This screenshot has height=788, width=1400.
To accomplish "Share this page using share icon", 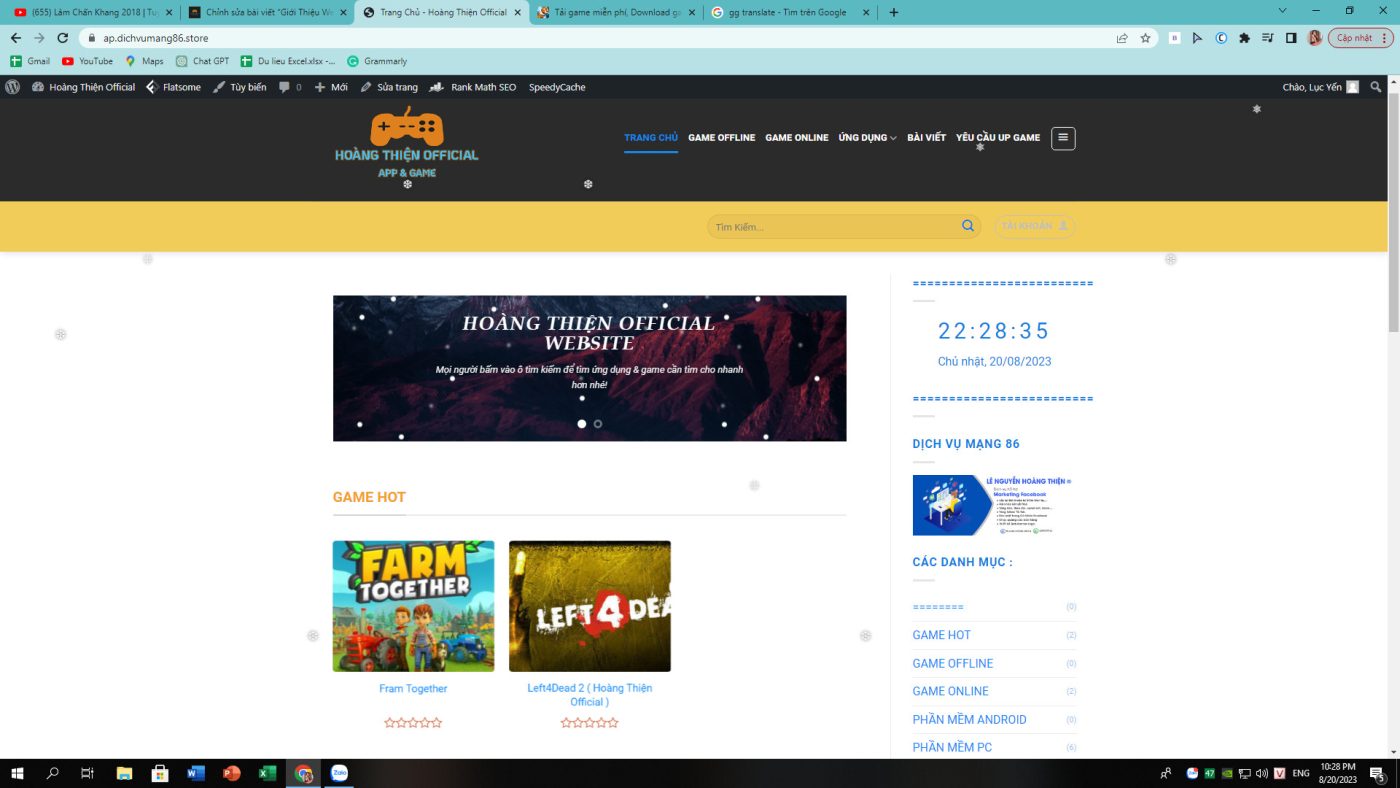I will tap(1122, 38).
